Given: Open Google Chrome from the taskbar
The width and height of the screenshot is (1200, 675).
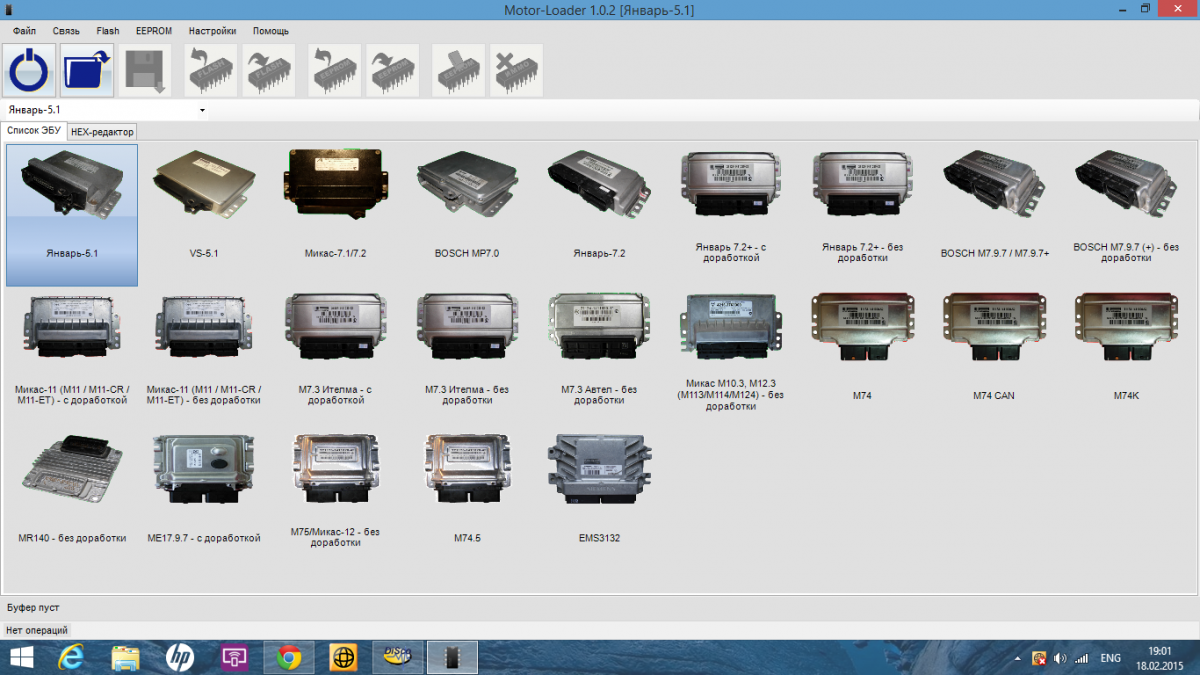Looking at the screenshot, I should [289, 657].
